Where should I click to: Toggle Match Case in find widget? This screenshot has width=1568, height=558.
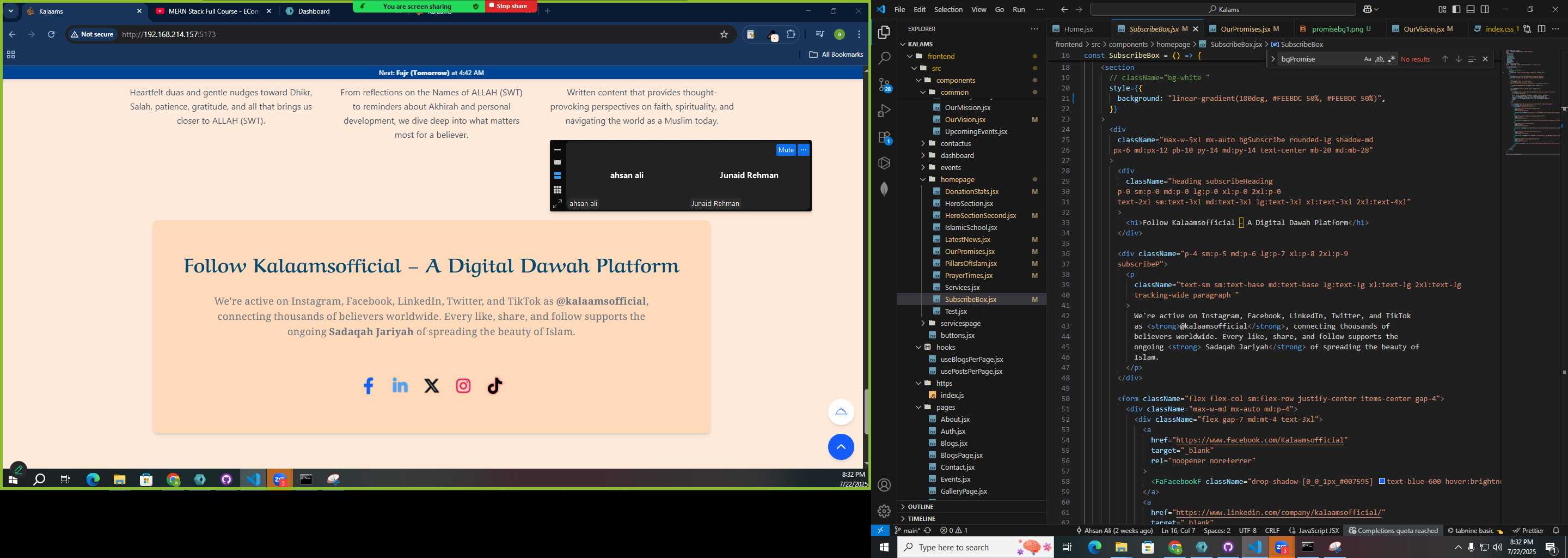point(1367,59)
